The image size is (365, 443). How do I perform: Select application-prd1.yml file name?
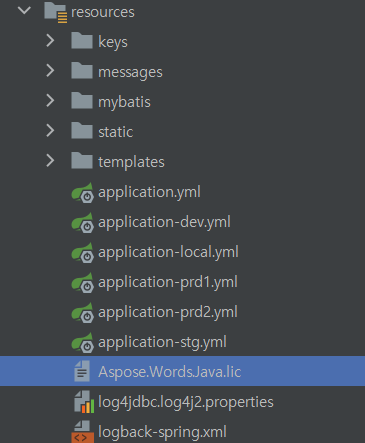point(168,282)
